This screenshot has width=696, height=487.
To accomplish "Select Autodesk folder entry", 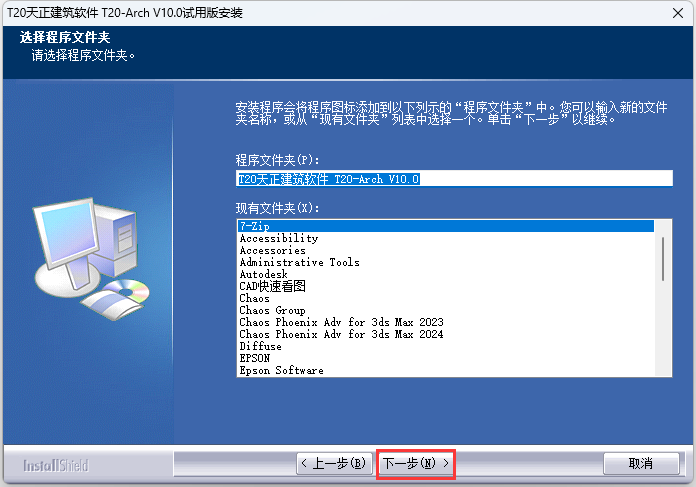I will (446, 274).
